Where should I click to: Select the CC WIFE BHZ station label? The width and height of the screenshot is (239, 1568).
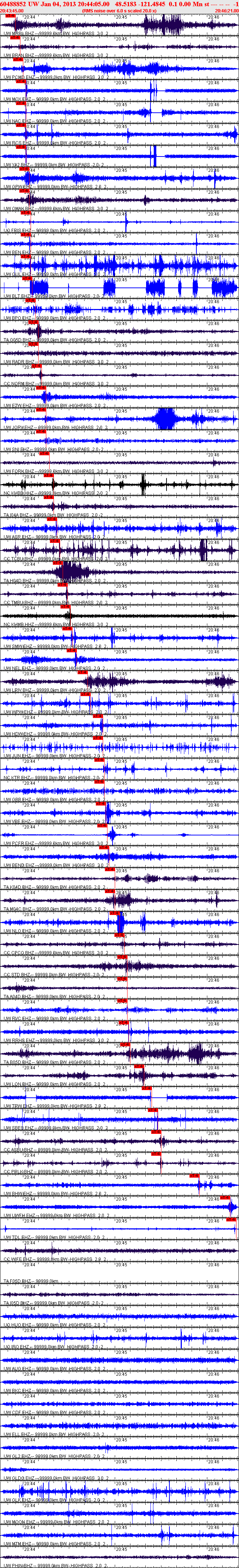point(56,1260)
